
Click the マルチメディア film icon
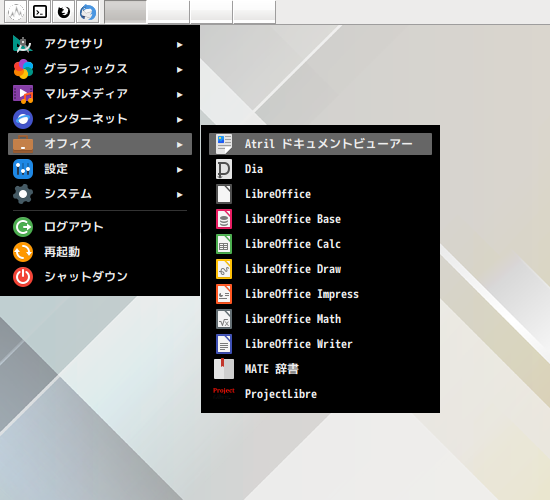point(23,94)
